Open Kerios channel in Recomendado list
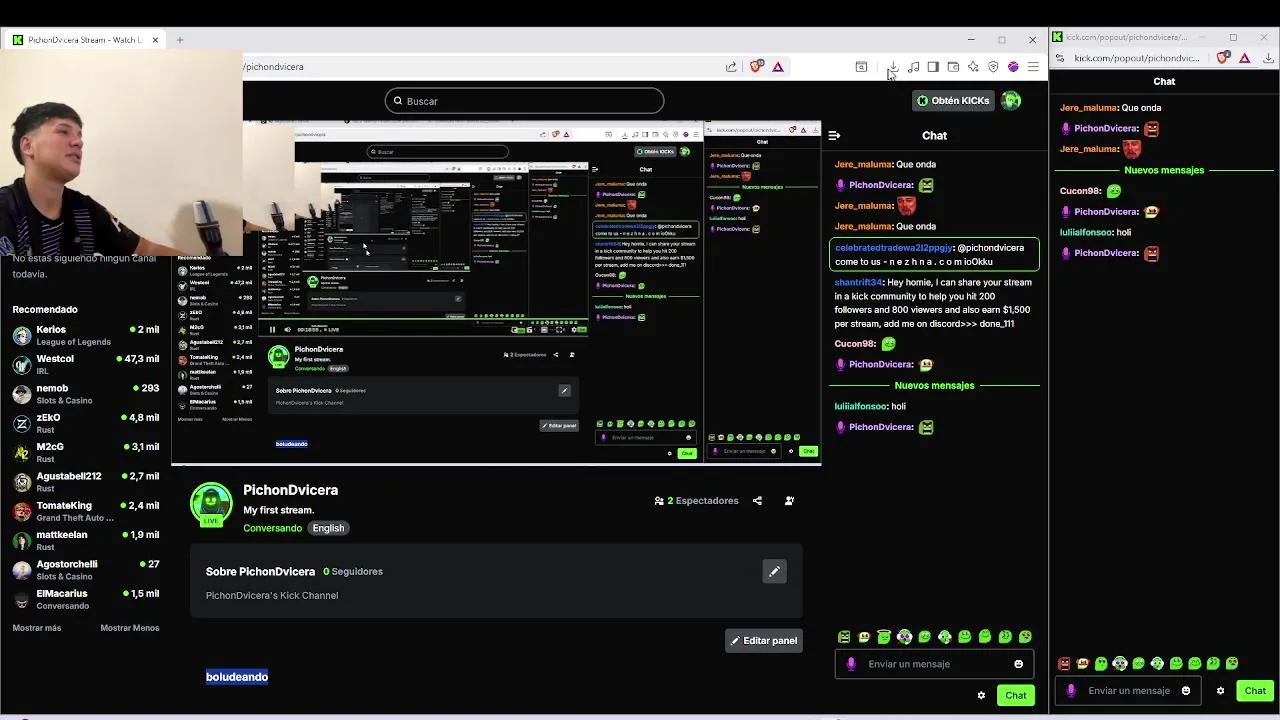 pyautogui.click(x=85, y=336)
